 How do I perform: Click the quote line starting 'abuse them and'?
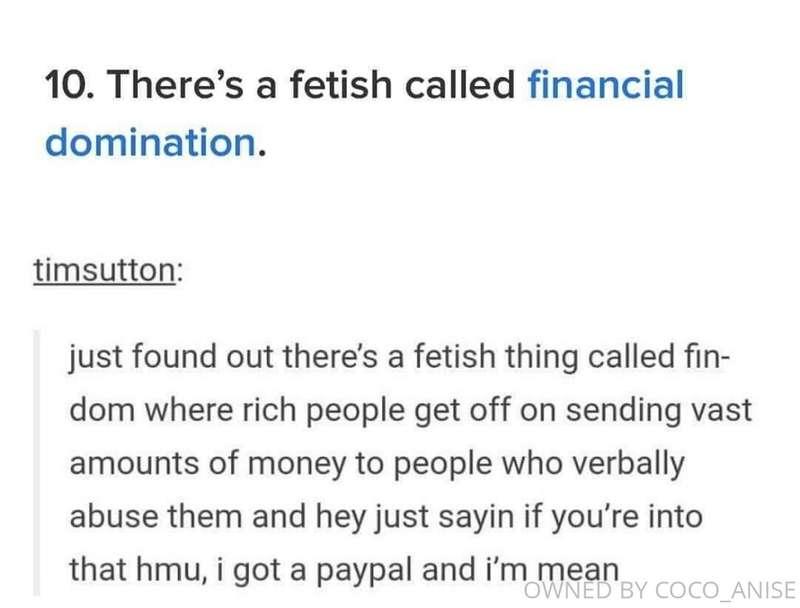(386, 517)
